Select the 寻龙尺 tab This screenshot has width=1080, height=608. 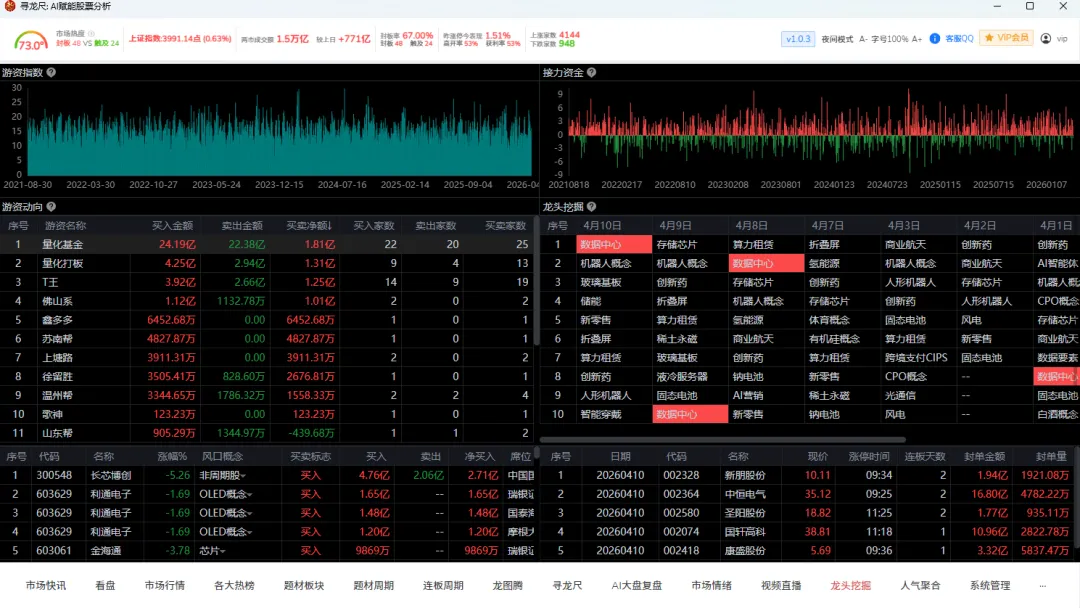(x=567, y=585)
